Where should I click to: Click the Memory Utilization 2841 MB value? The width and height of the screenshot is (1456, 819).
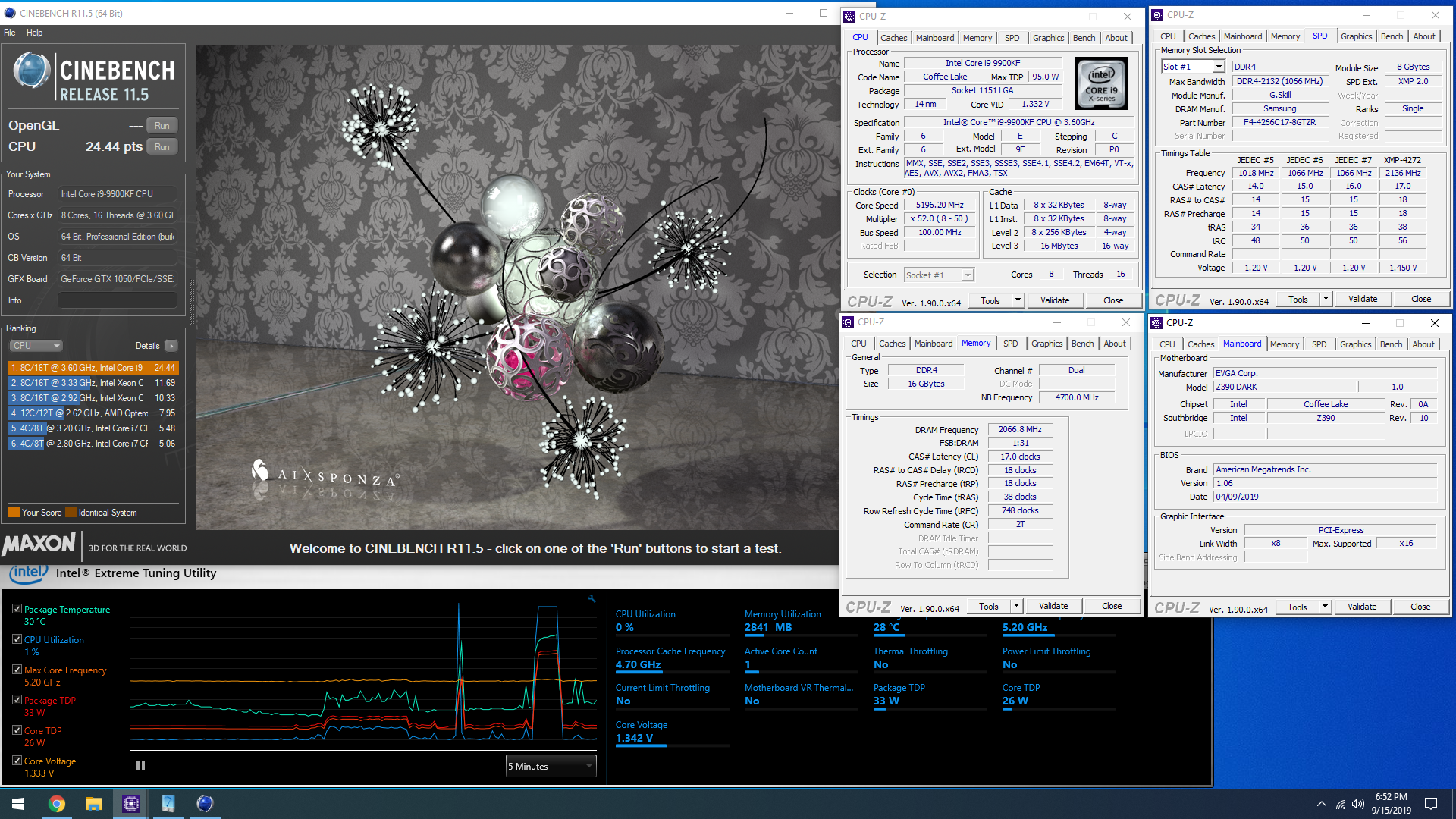point(767,628)
